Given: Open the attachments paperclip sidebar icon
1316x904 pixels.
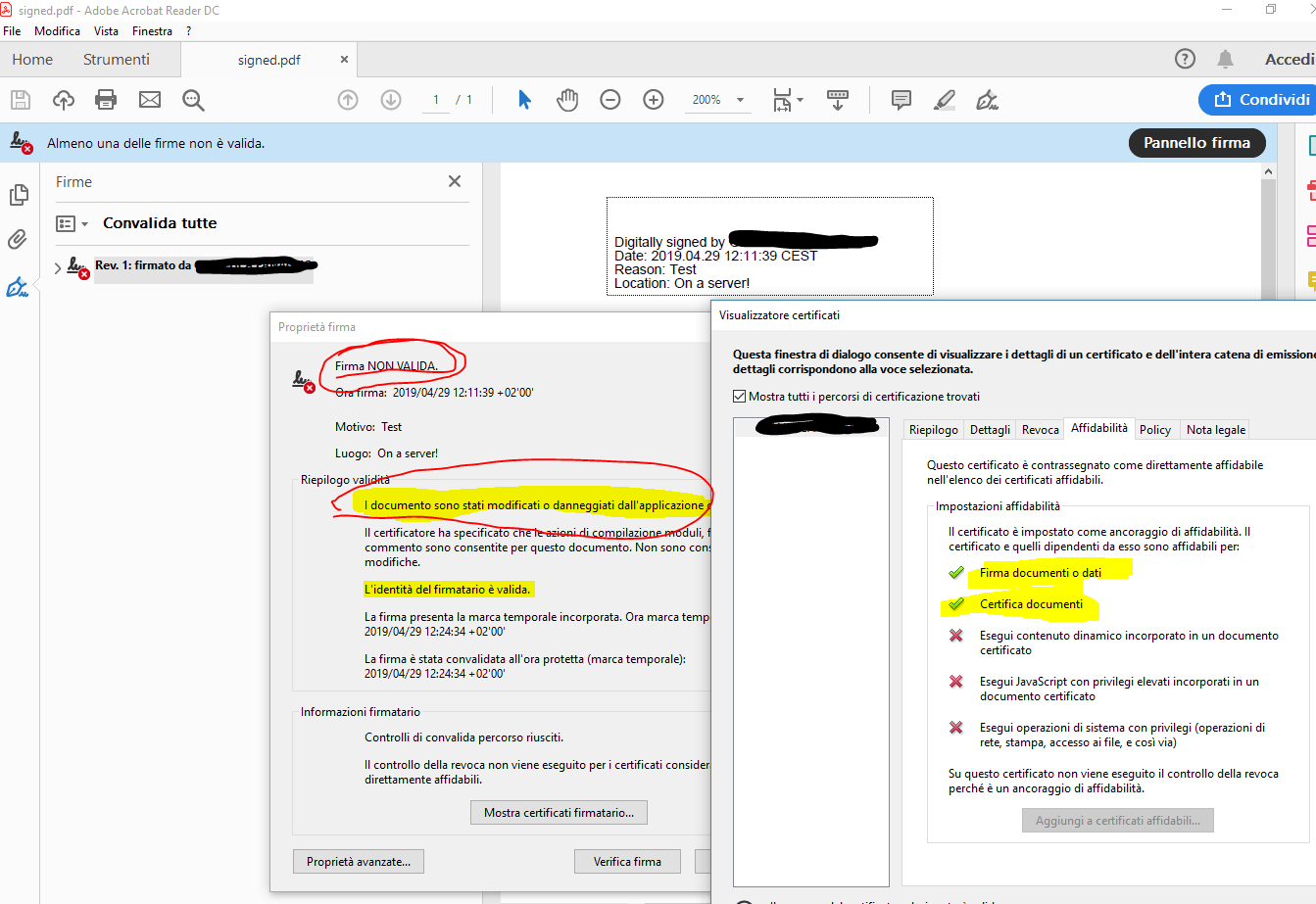Looking at the screenshot, I should [18, 239].
